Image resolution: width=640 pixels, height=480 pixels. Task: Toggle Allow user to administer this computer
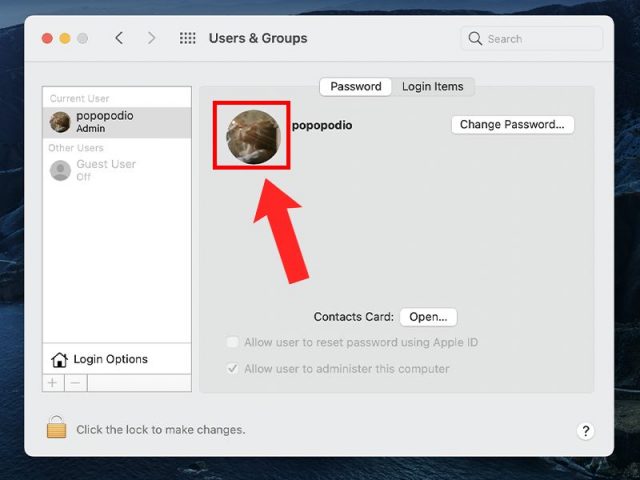pos(232,369)
